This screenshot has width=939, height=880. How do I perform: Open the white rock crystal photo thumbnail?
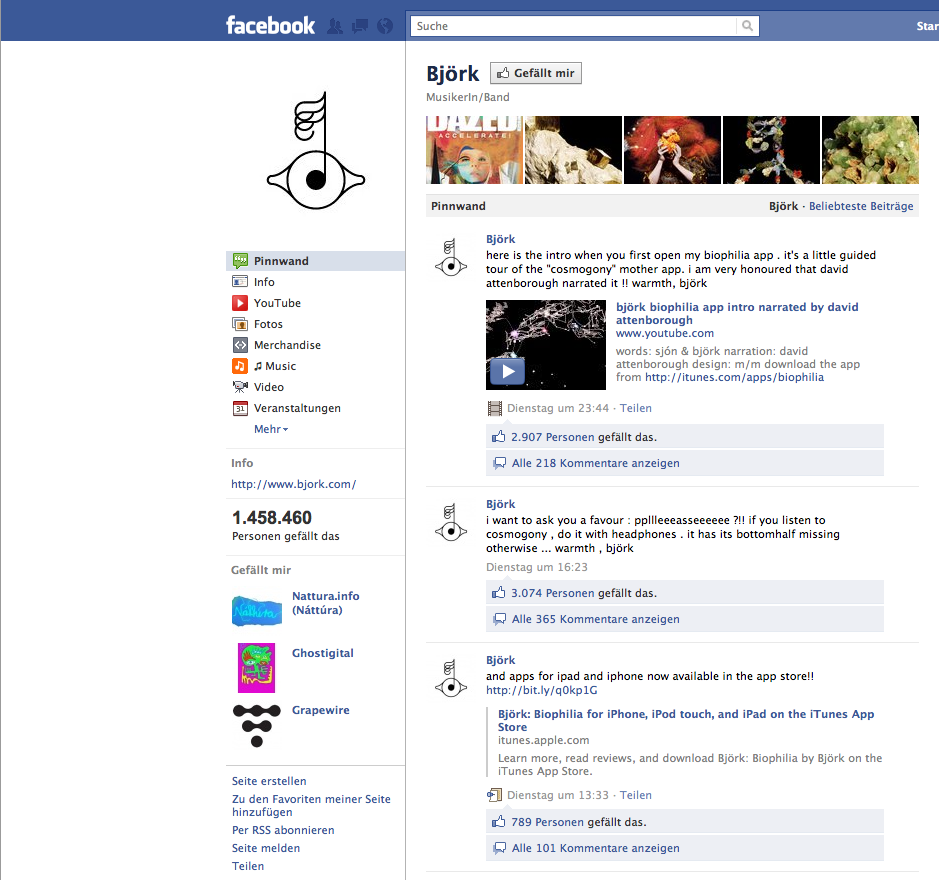click(x=573, y=150)
